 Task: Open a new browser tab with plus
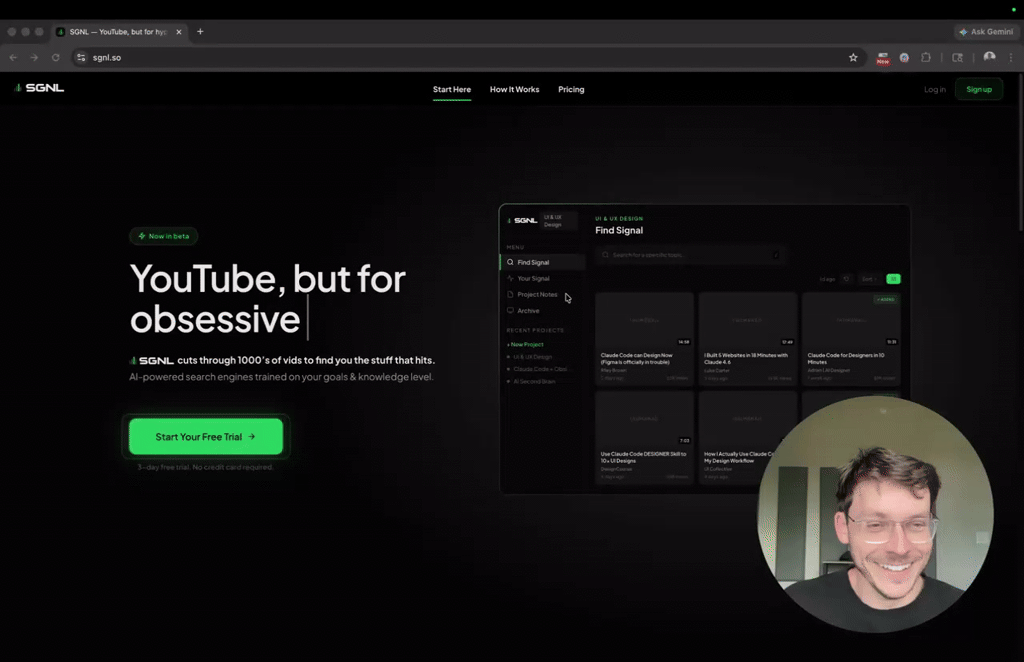(200, 31)
